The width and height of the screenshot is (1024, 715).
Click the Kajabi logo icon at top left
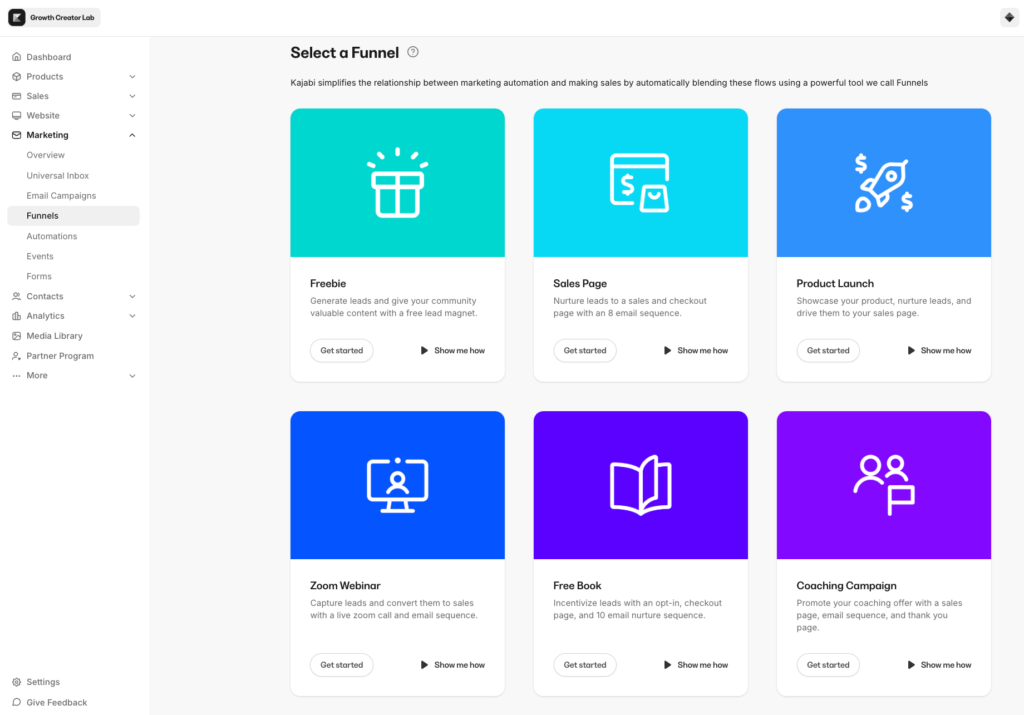pyautogui.click(x=17, y=17)
